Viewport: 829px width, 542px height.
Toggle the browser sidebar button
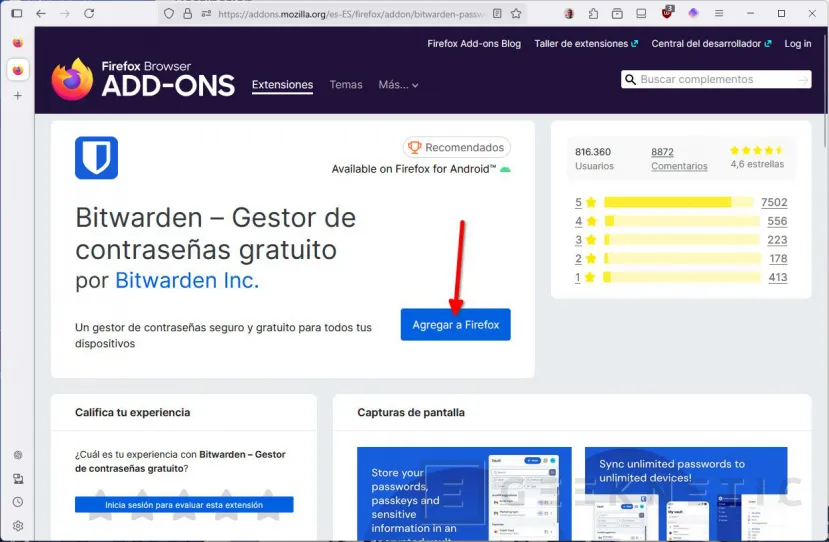[x=17, y=13]
